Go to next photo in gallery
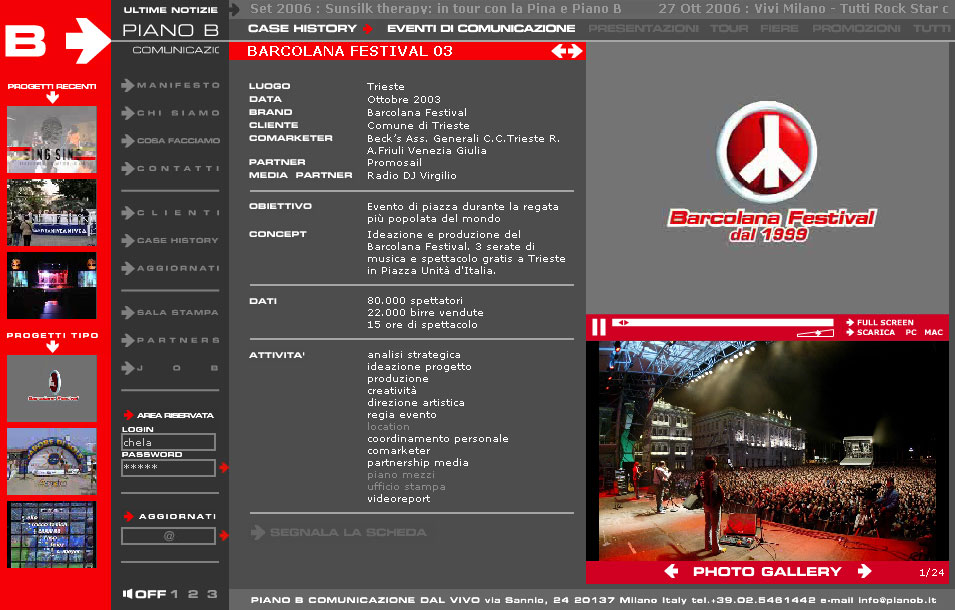Image resolution: width=955 pixels, height=610 pixels. (864, 572)
